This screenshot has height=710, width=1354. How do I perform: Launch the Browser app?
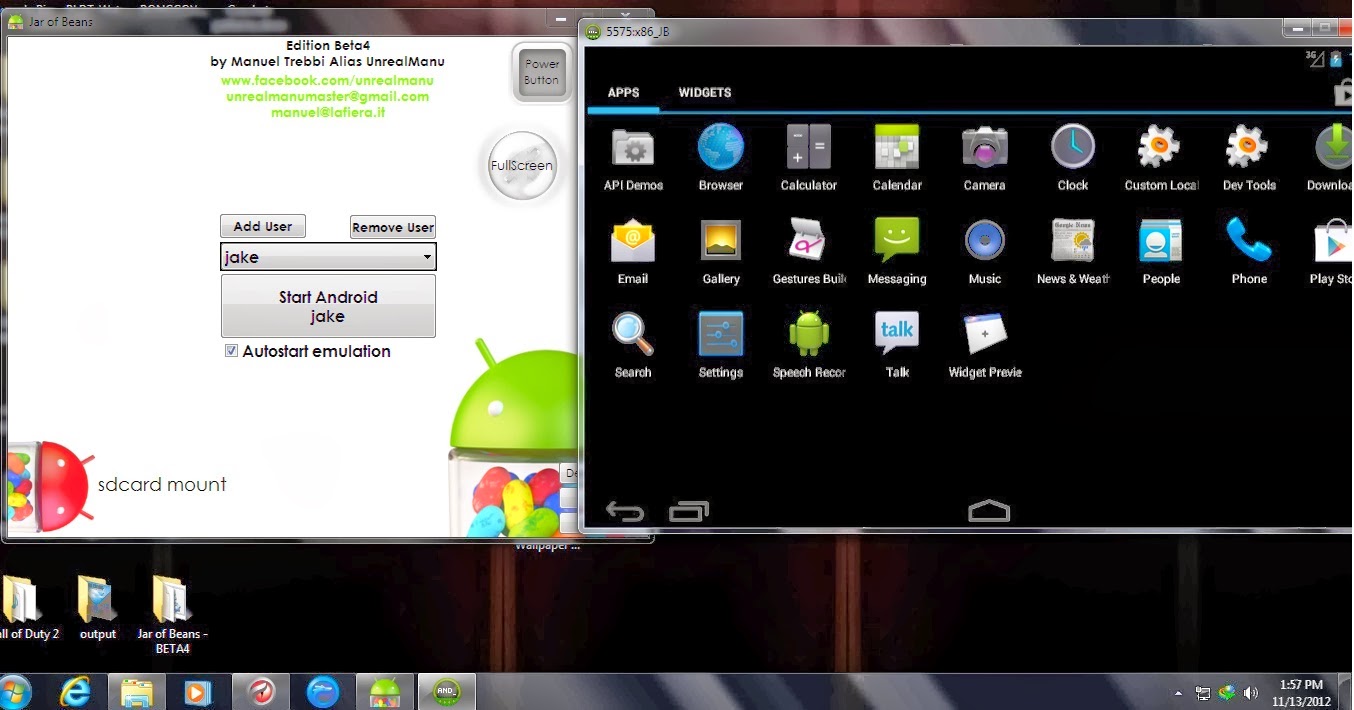click(721, 157)
